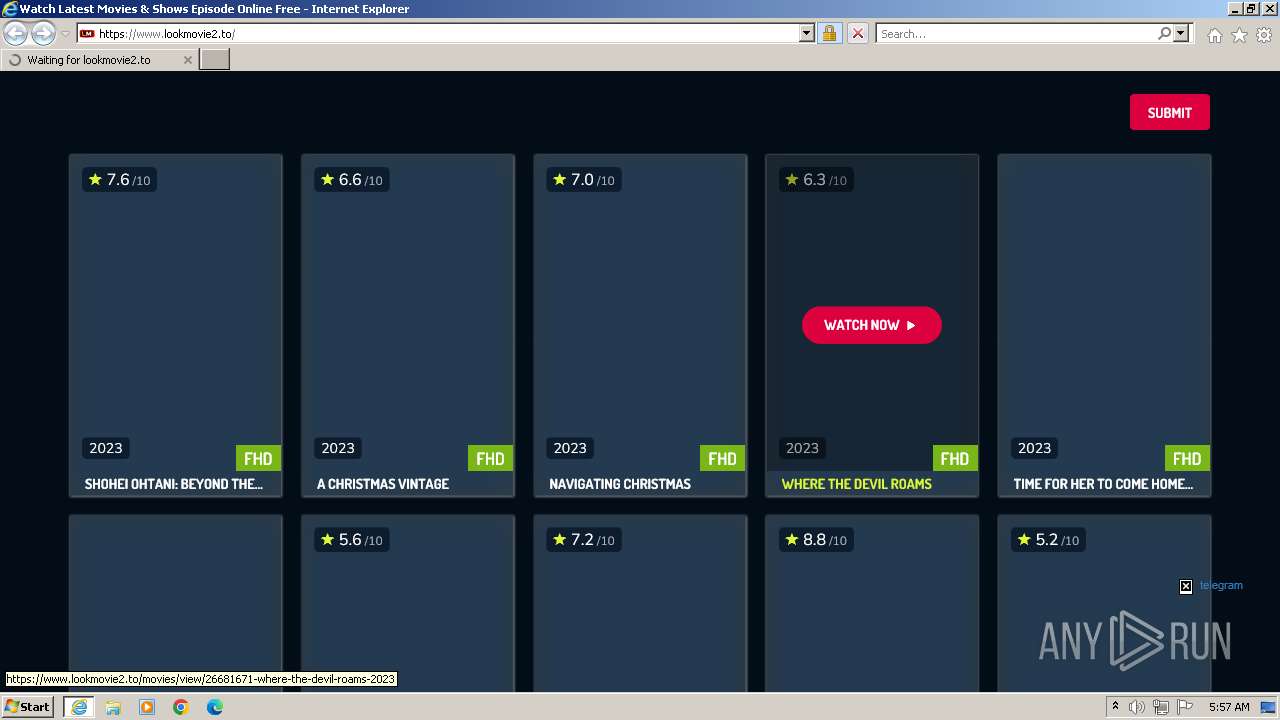Image resolution: width=1280 pixels, height=720 pixels.
Task: Open 'Time For Her To Come Home...' title
Action: 1103,484
